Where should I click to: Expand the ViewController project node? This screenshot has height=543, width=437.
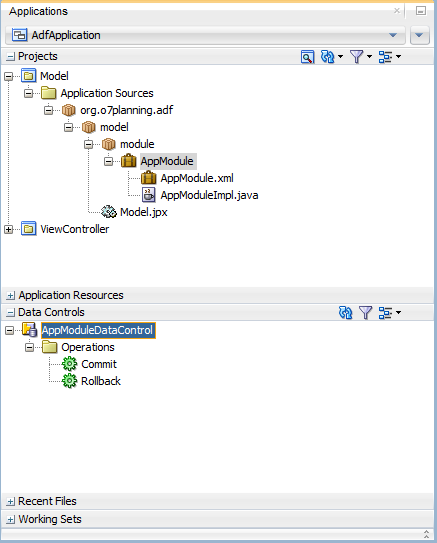point(9,229)
